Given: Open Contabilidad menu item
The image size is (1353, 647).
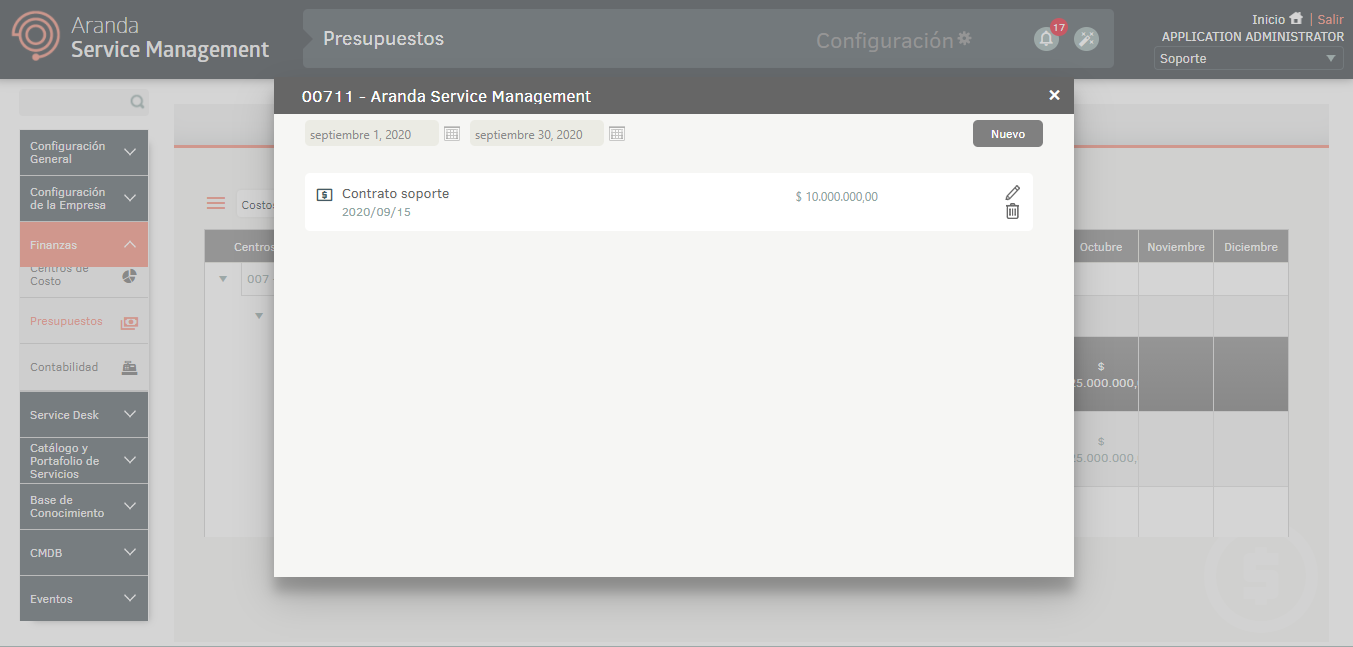Looking at the screenshot, I should point(84,367).
